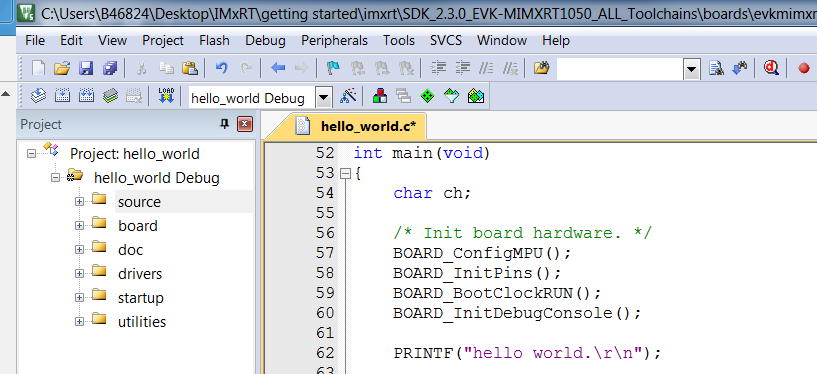The width and height of the screenshot is (817, 374).
Task: Expand the utilities folder
Action: [x=79, y=321]
